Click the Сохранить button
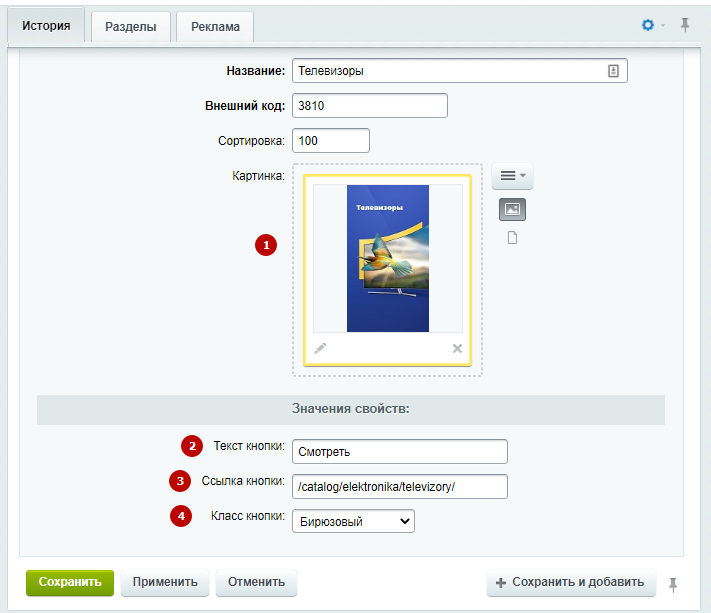Screen dimensions: 711x613 coord(70,582)
